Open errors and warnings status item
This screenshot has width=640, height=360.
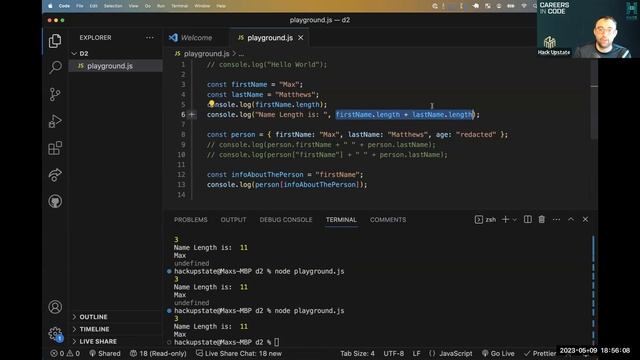(65, 353)
